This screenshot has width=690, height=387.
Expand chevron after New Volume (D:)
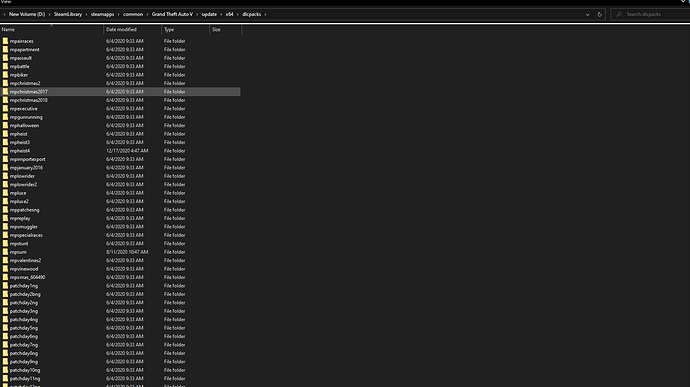pyautogui.click(x=49, y=15)
